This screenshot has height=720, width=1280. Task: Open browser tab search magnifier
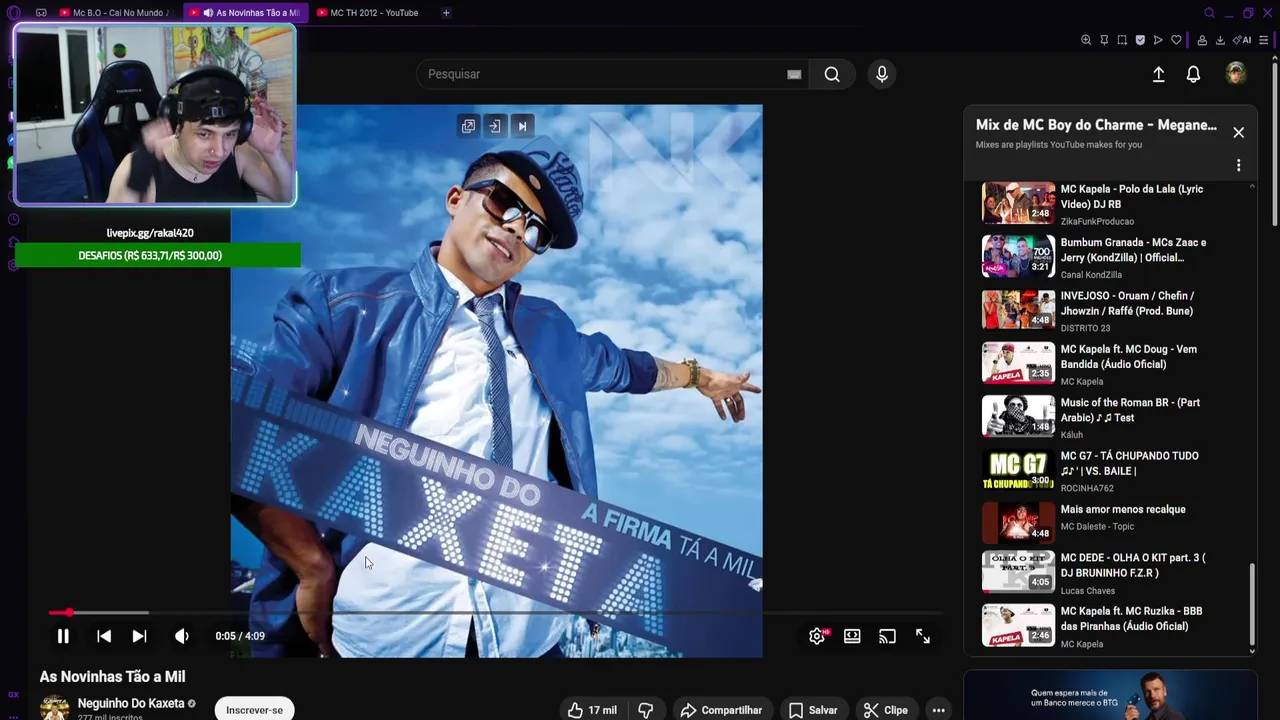1209,13
